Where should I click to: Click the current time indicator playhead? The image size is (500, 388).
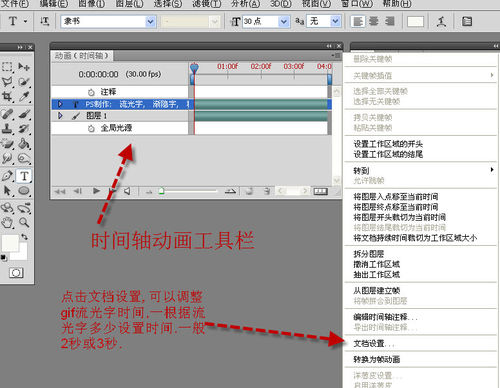194,68
